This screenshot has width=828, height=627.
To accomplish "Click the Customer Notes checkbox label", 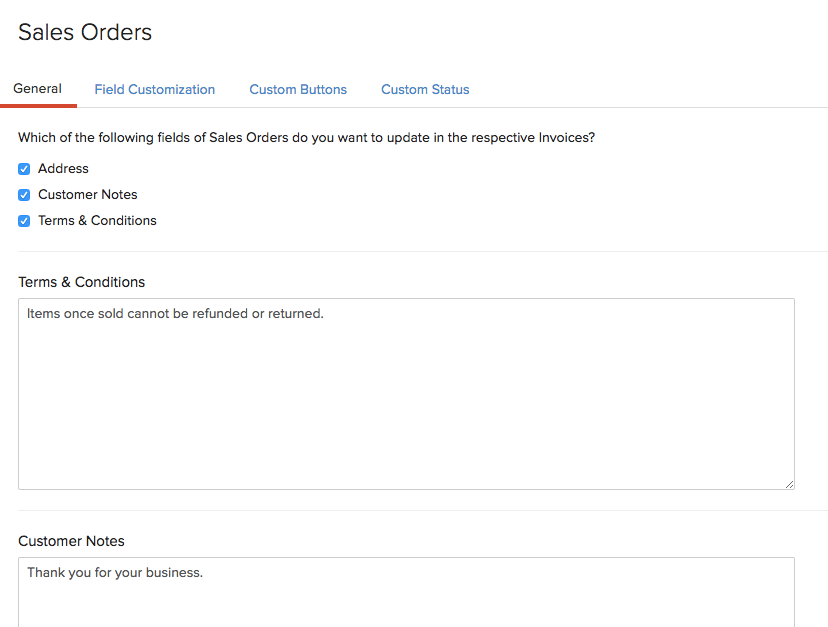I will pyautogui.click(x=87, y=195).
